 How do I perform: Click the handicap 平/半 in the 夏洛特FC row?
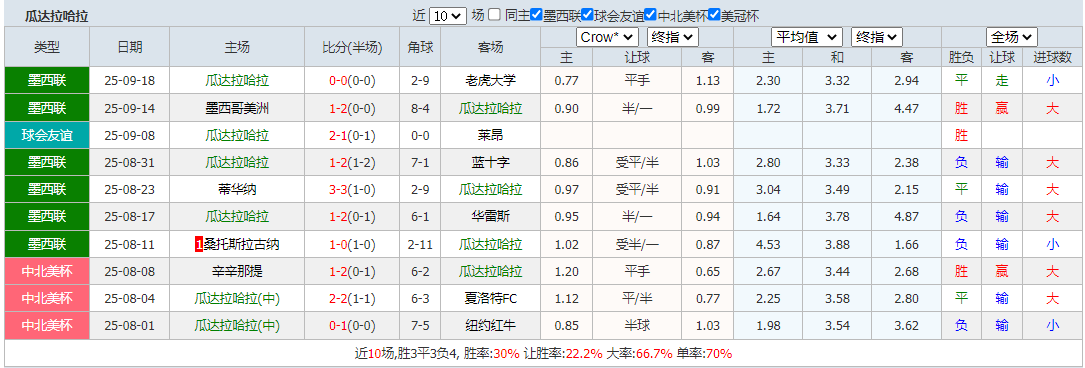click(637, 298)
